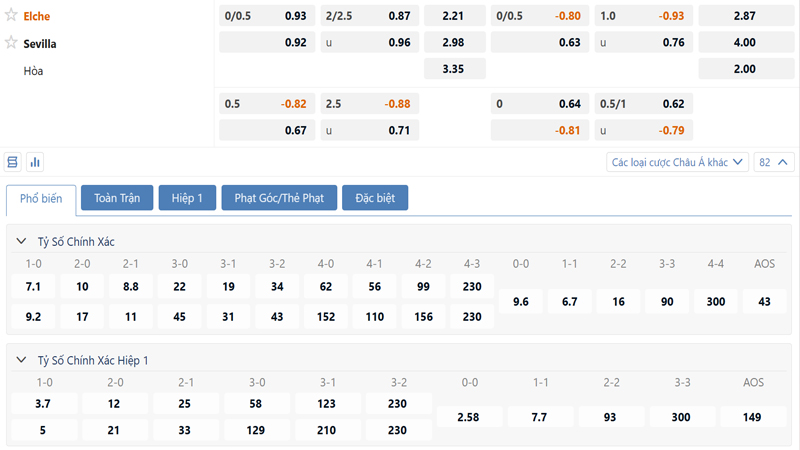
Task: Click the Elche team name link
Action: 37,16
